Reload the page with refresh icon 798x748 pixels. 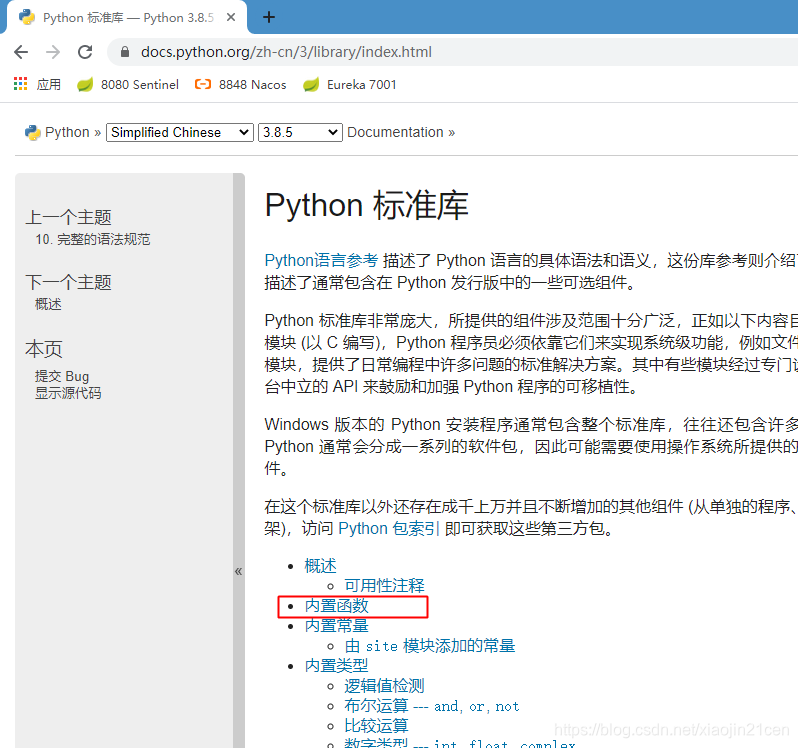85,52
